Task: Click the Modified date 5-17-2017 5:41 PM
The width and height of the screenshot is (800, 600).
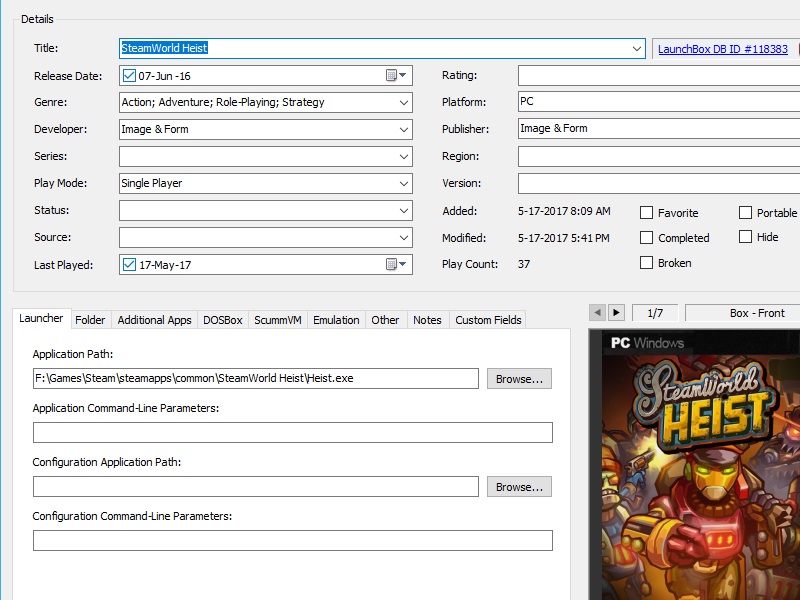Action: coord(563,238)
